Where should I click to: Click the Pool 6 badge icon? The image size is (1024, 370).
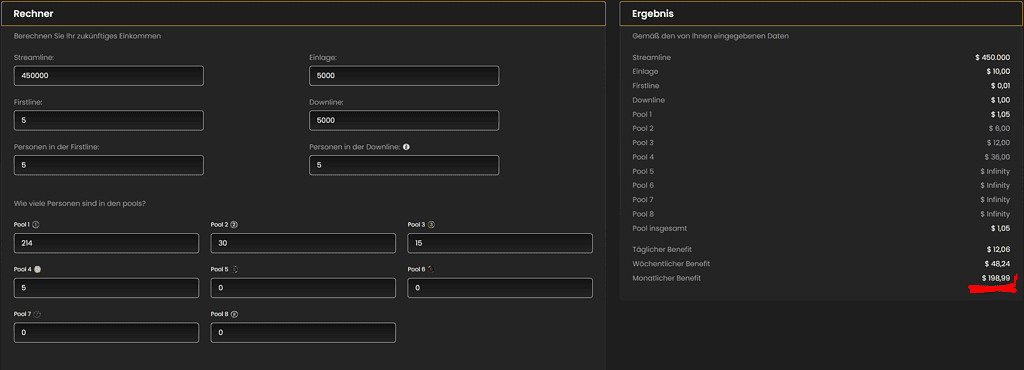click(x=431, y=269)
